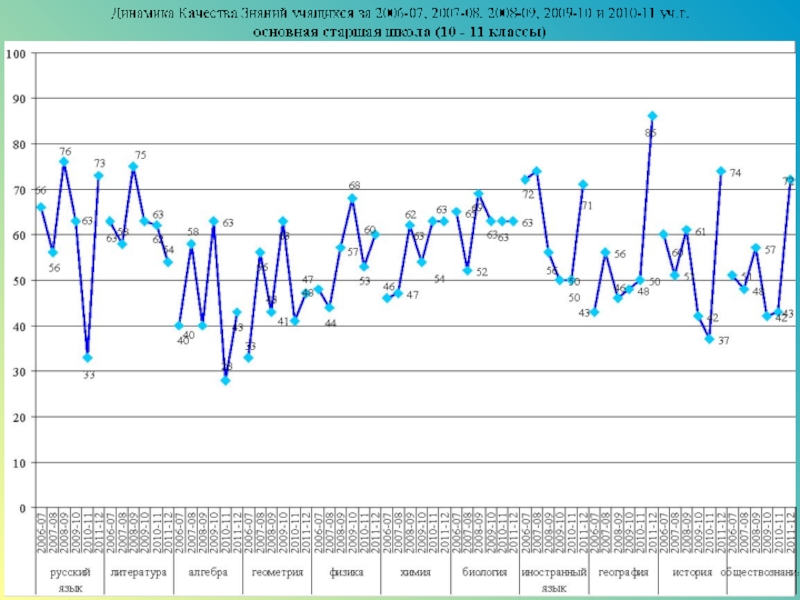Click the lowest data point marker in алгебра

[x=226, y=380]
